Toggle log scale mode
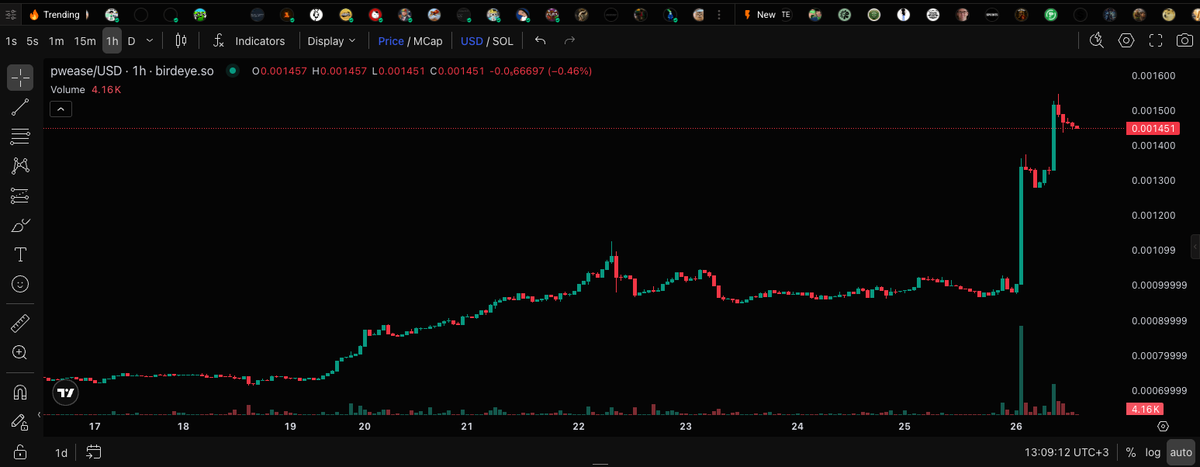The height and width of the screenshot is (467, 1200). [1153, 453]
